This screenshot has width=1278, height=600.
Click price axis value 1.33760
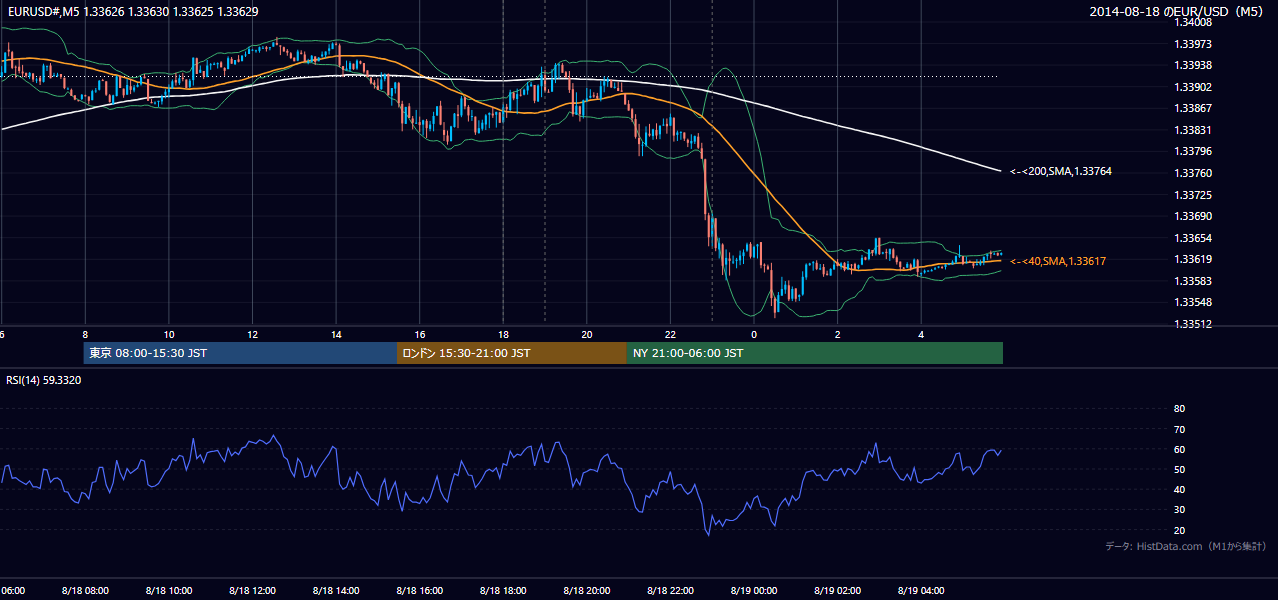click(x=1193, y=173)
